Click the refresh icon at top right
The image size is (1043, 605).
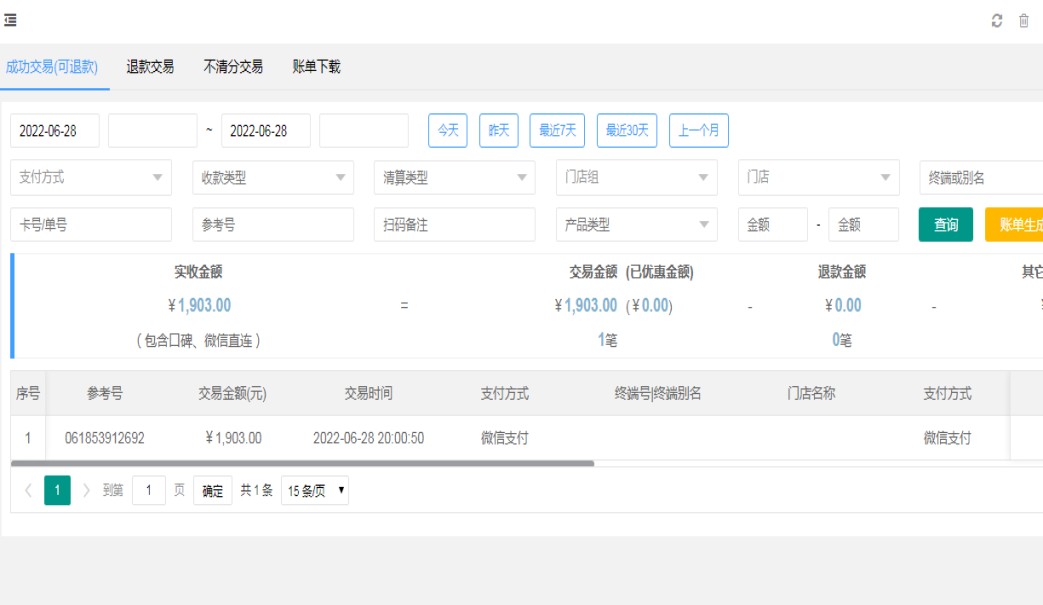click(996, 21)
